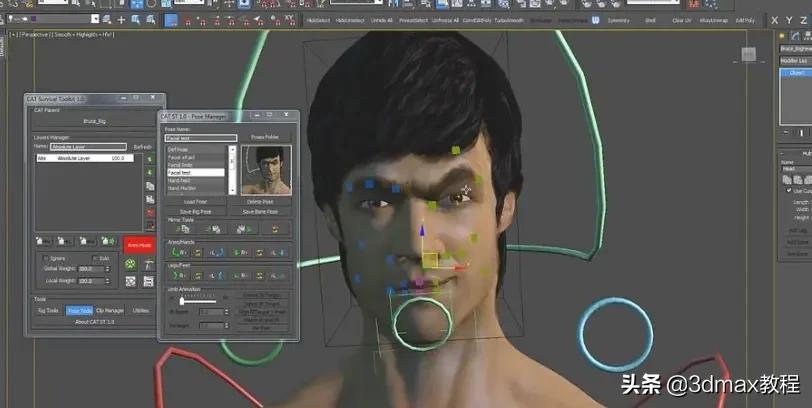Select the Absolute Layer row in layers list

pyautogui.click(x=84, y=158)
